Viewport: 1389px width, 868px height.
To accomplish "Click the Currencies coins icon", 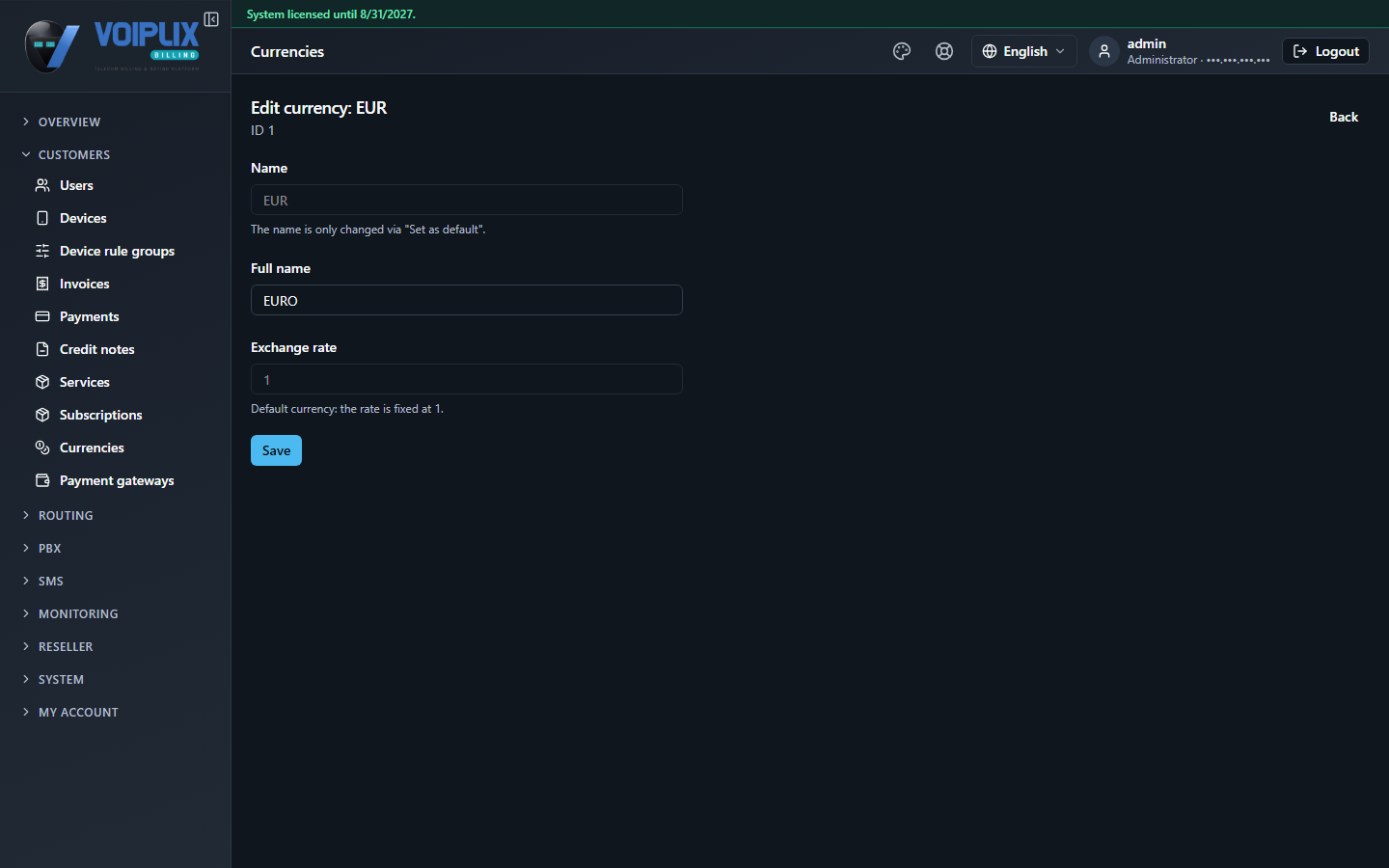I will click(x=42, y=448).
